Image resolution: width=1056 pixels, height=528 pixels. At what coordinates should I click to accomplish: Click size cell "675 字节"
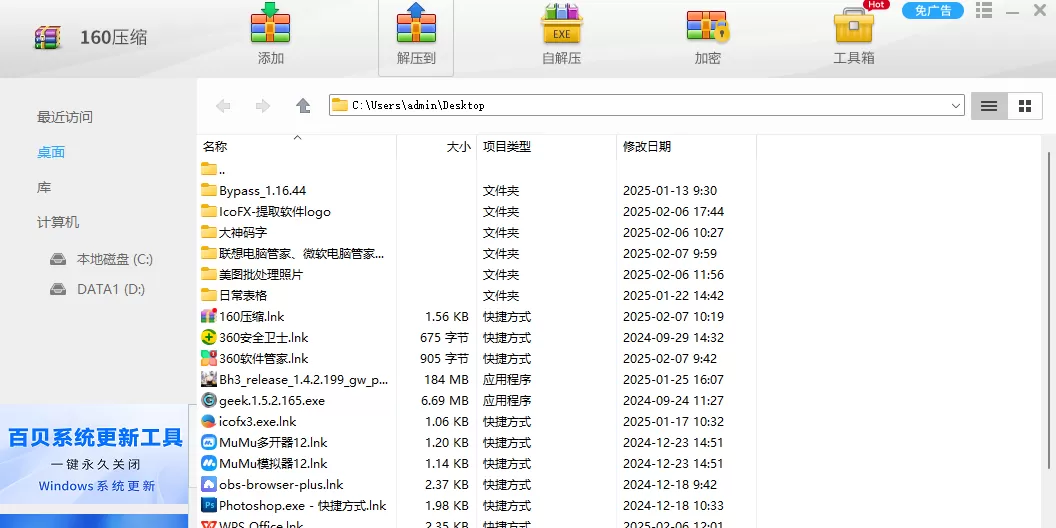(x=444, y=337)
